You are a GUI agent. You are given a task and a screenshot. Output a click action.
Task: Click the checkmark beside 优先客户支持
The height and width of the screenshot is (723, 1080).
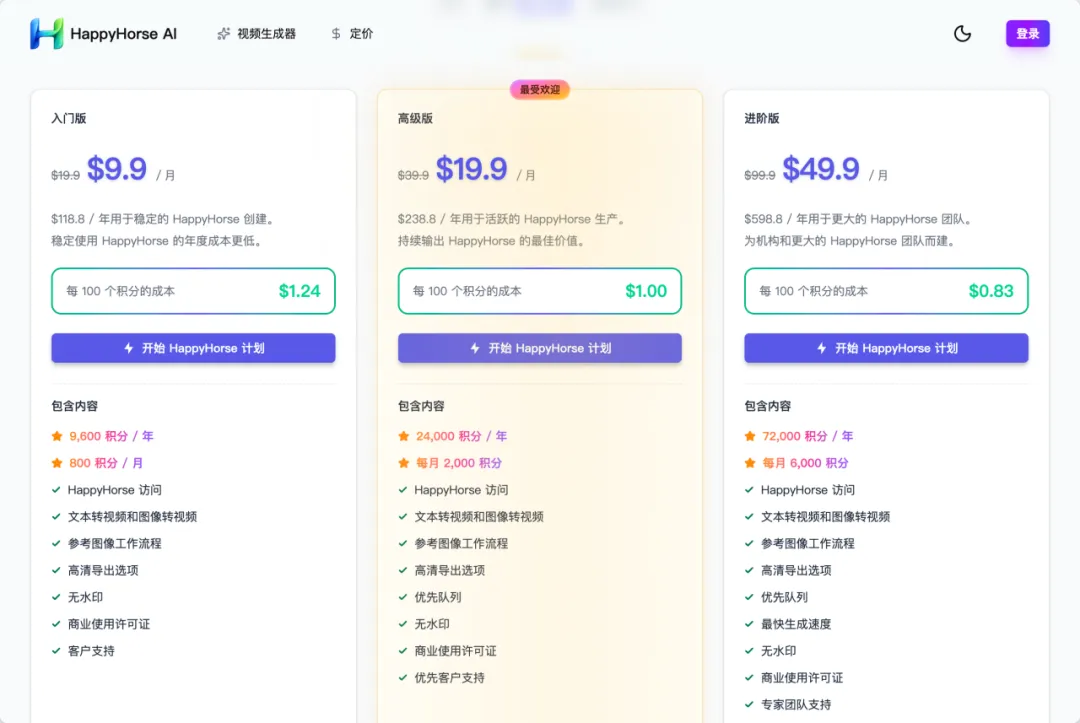click(403, 678)
